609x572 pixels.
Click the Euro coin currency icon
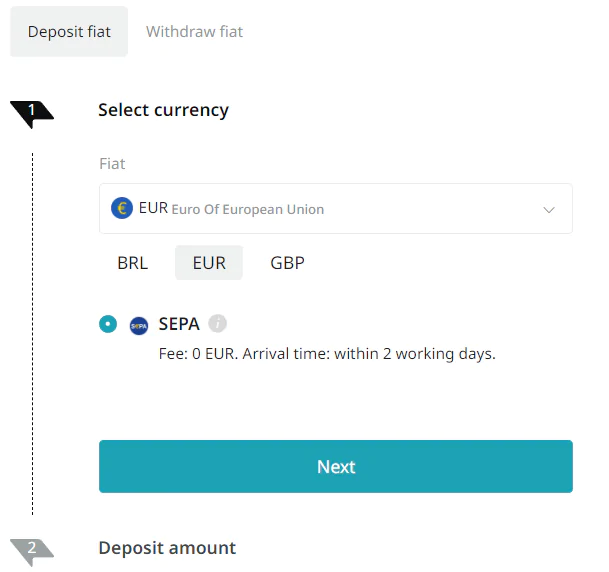pyautogui.click(x=122, y=208)
